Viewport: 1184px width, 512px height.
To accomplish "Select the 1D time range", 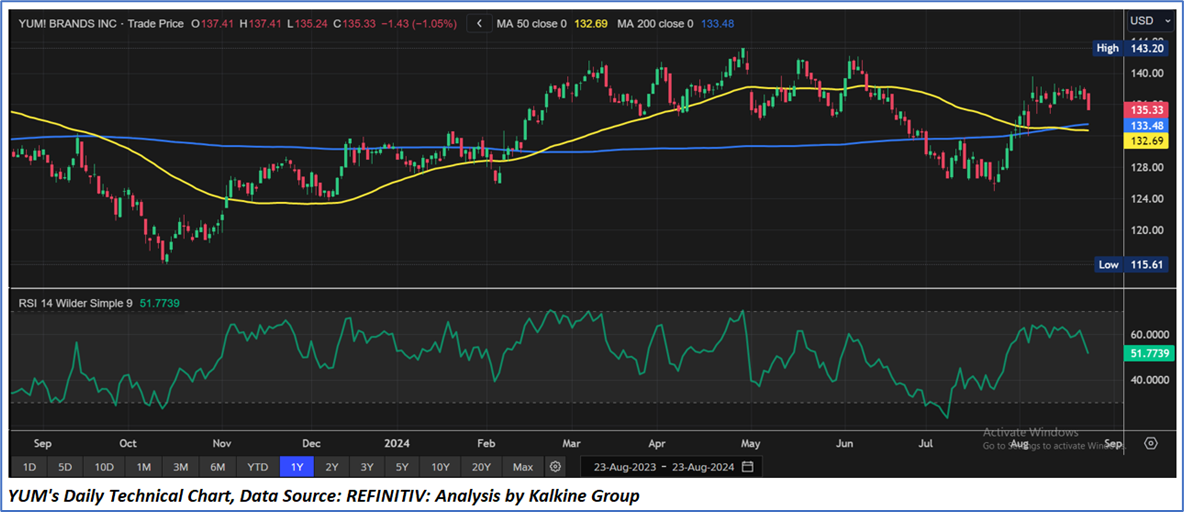I will coord(30,467).
